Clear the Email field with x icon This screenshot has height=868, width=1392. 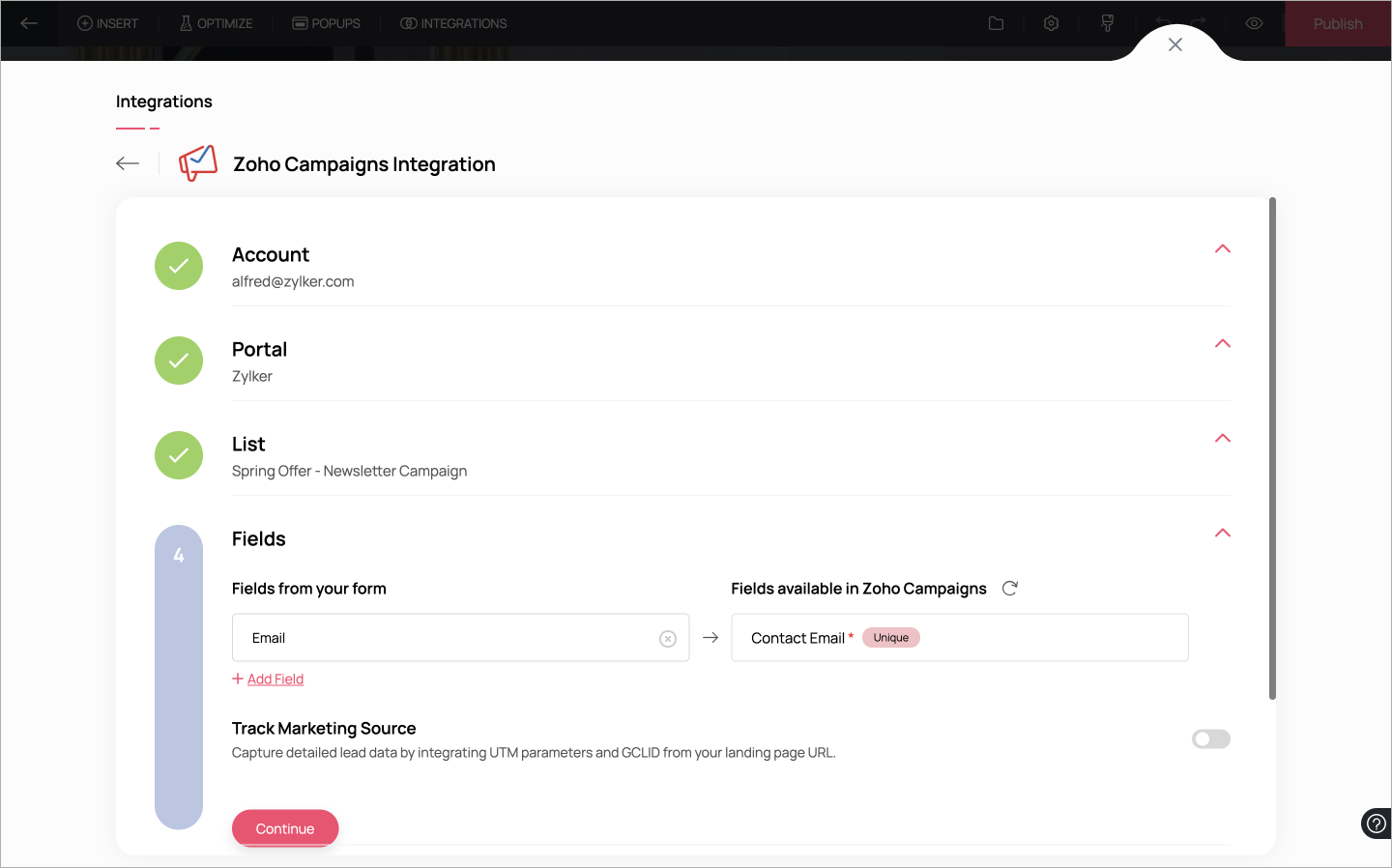(668, 639)
